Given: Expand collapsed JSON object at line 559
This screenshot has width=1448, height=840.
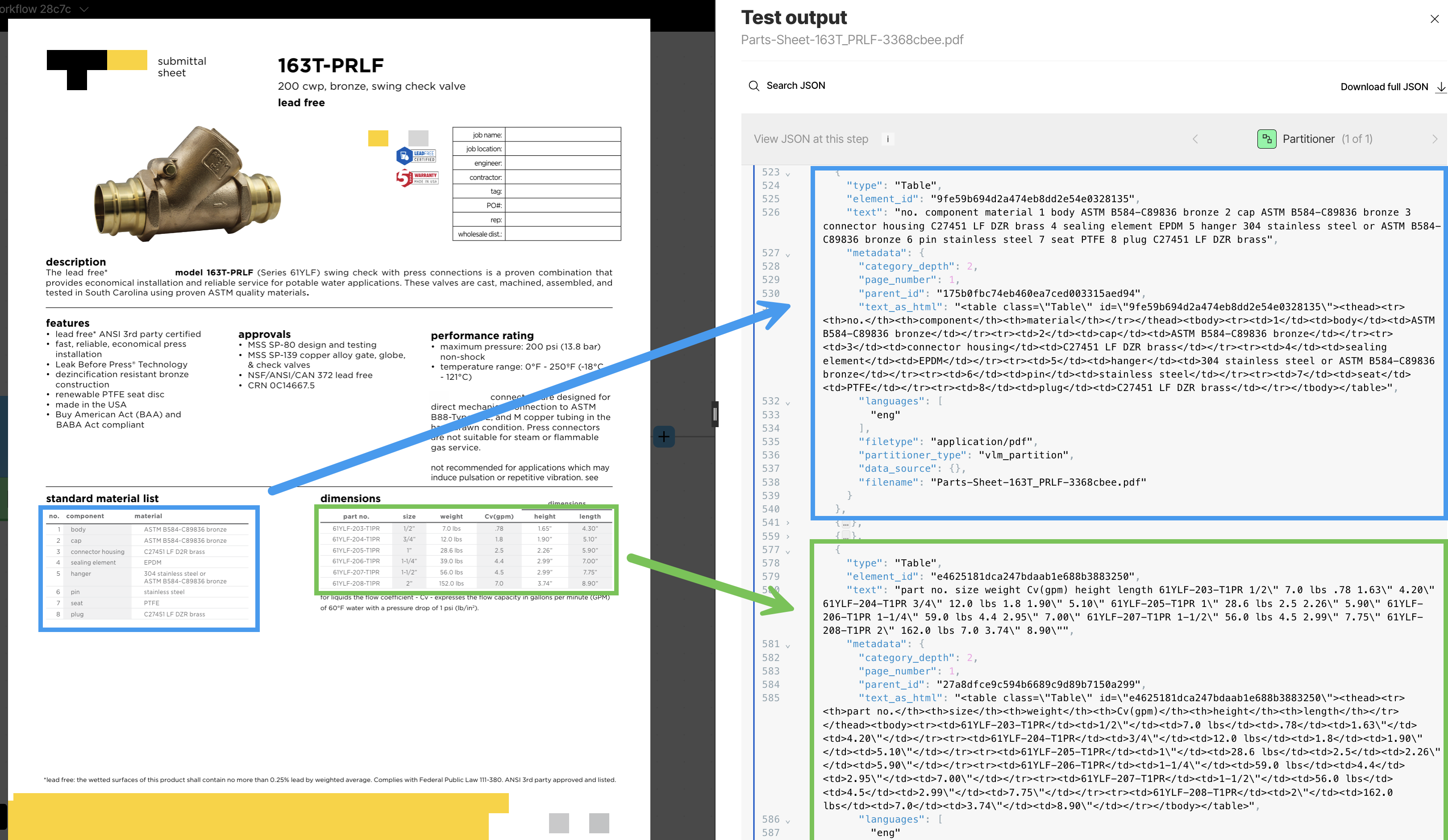Looking at the screenshot, I should (788, 536).
